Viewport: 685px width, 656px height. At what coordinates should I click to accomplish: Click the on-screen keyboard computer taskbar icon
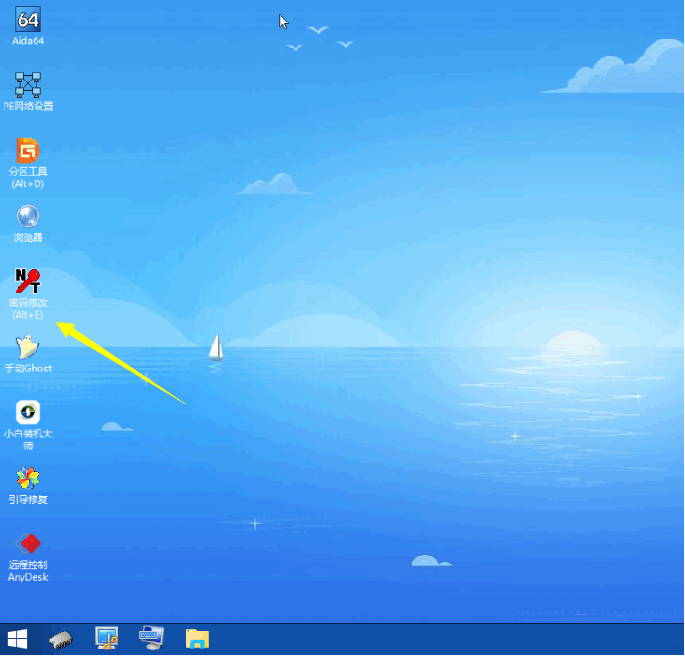(x=152, y=638)
